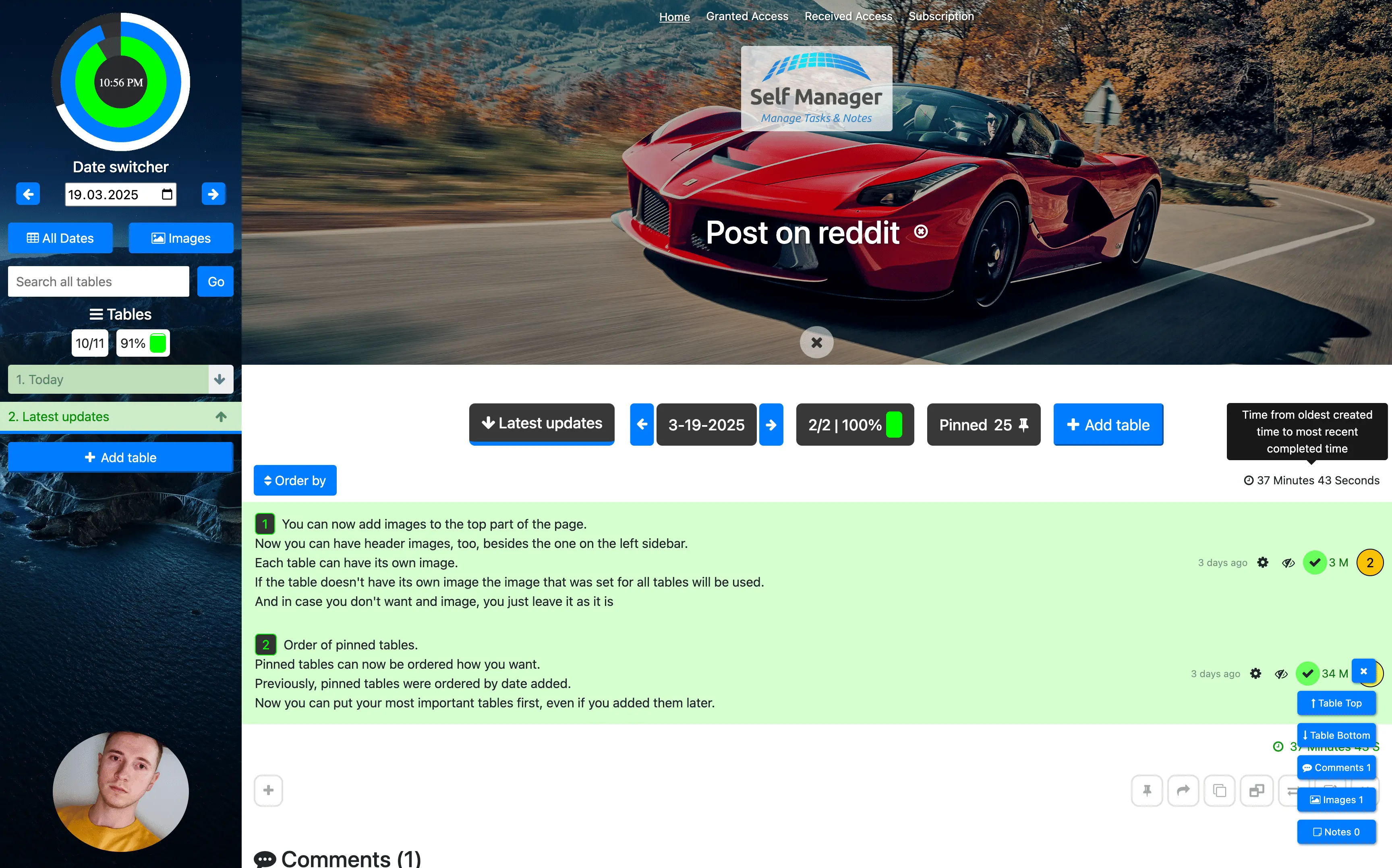1392x868 pixels.
Task: Click the copy table icon in bottom toolbar
Action: [1219, 791]
